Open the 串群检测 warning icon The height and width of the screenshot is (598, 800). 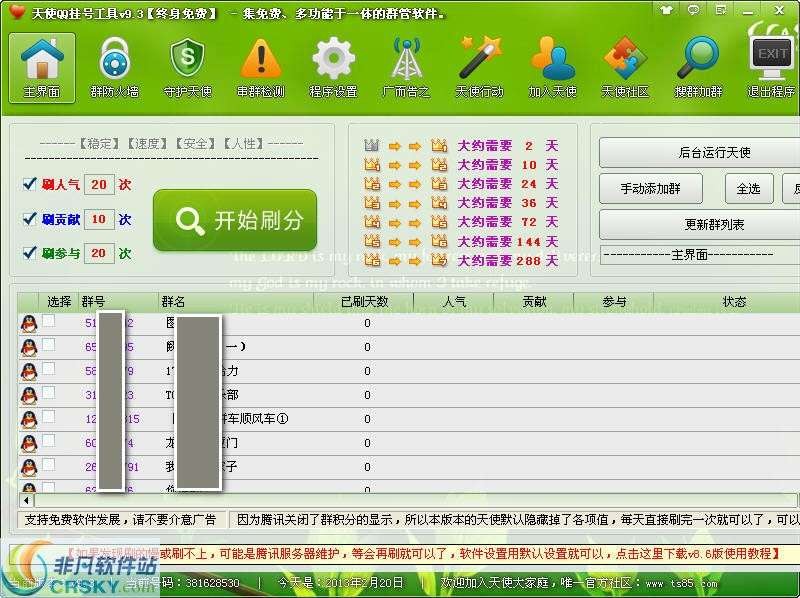click(261, 68)
